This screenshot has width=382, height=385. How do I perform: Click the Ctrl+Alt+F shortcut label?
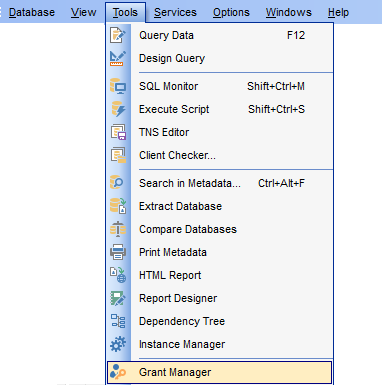(281, 183)
